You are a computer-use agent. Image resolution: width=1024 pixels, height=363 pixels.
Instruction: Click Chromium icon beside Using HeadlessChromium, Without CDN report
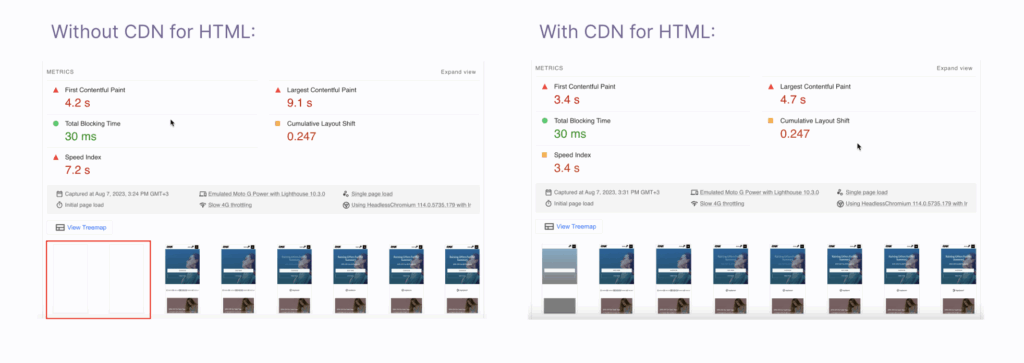click(x=345, y=205)
